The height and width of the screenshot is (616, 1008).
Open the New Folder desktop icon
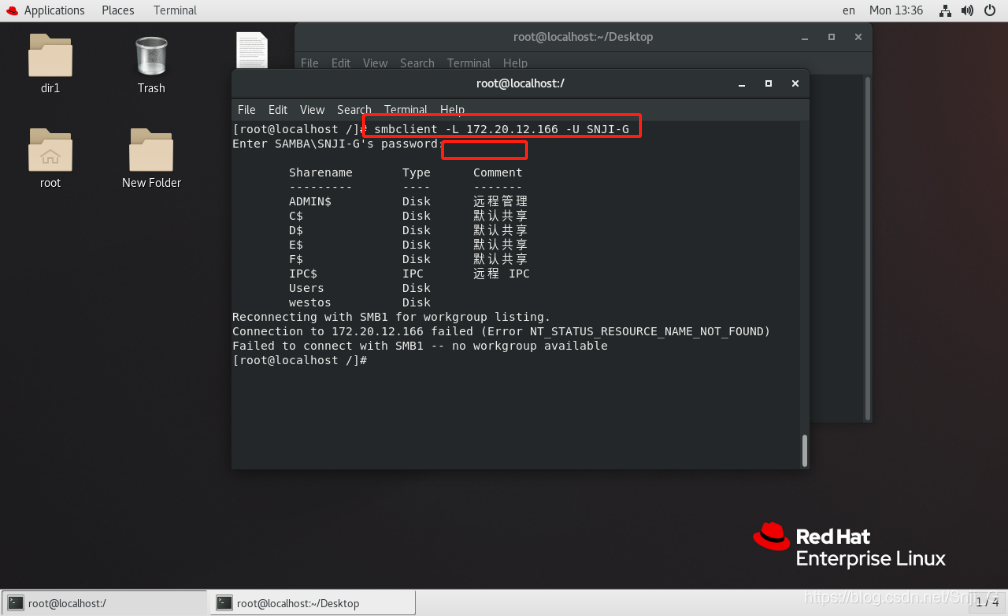pyautogui.click(x=151, y=150)
